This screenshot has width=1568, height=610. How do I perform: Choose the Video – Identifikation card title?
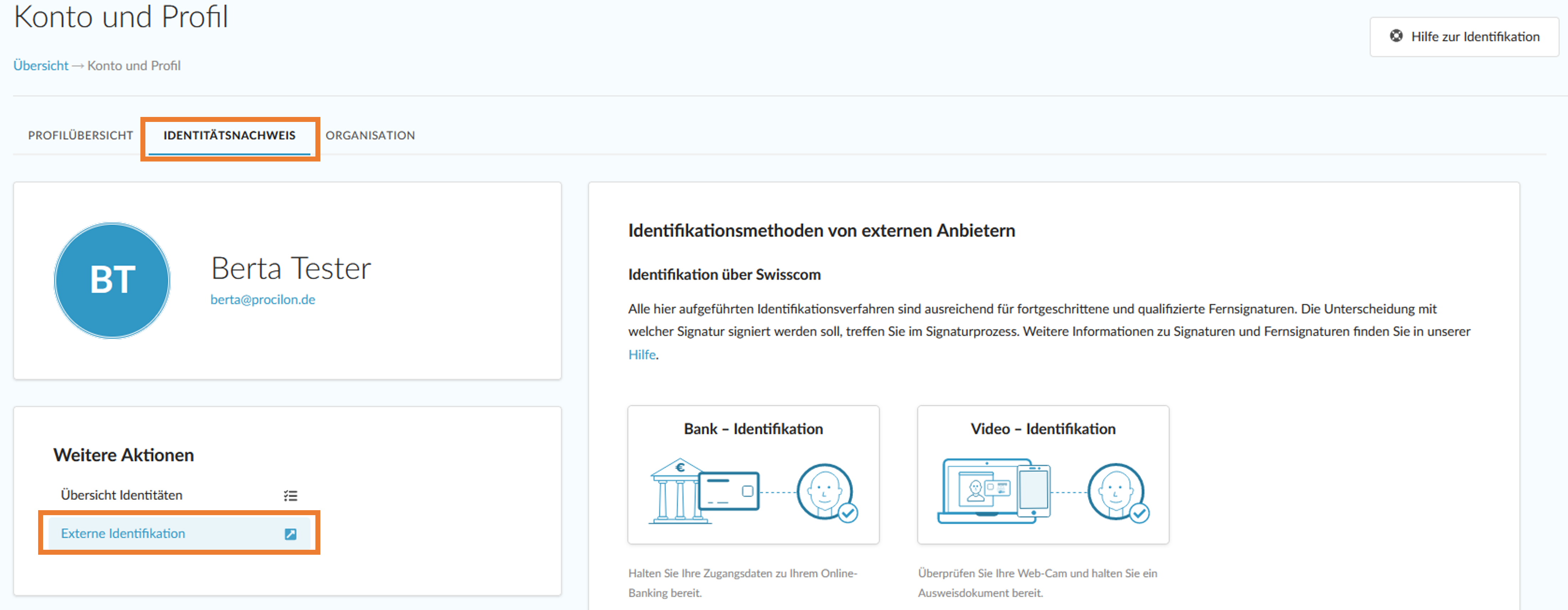pos(1043,429)
